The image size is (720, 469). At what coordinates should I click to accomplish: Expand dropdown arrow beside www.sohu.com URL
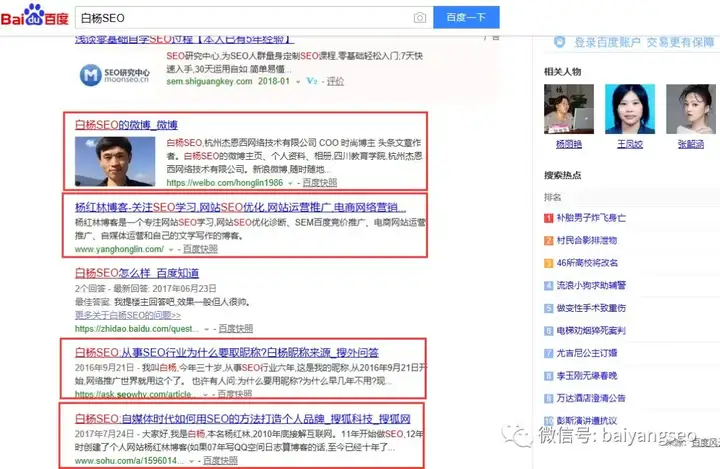[x=191, y=461]
